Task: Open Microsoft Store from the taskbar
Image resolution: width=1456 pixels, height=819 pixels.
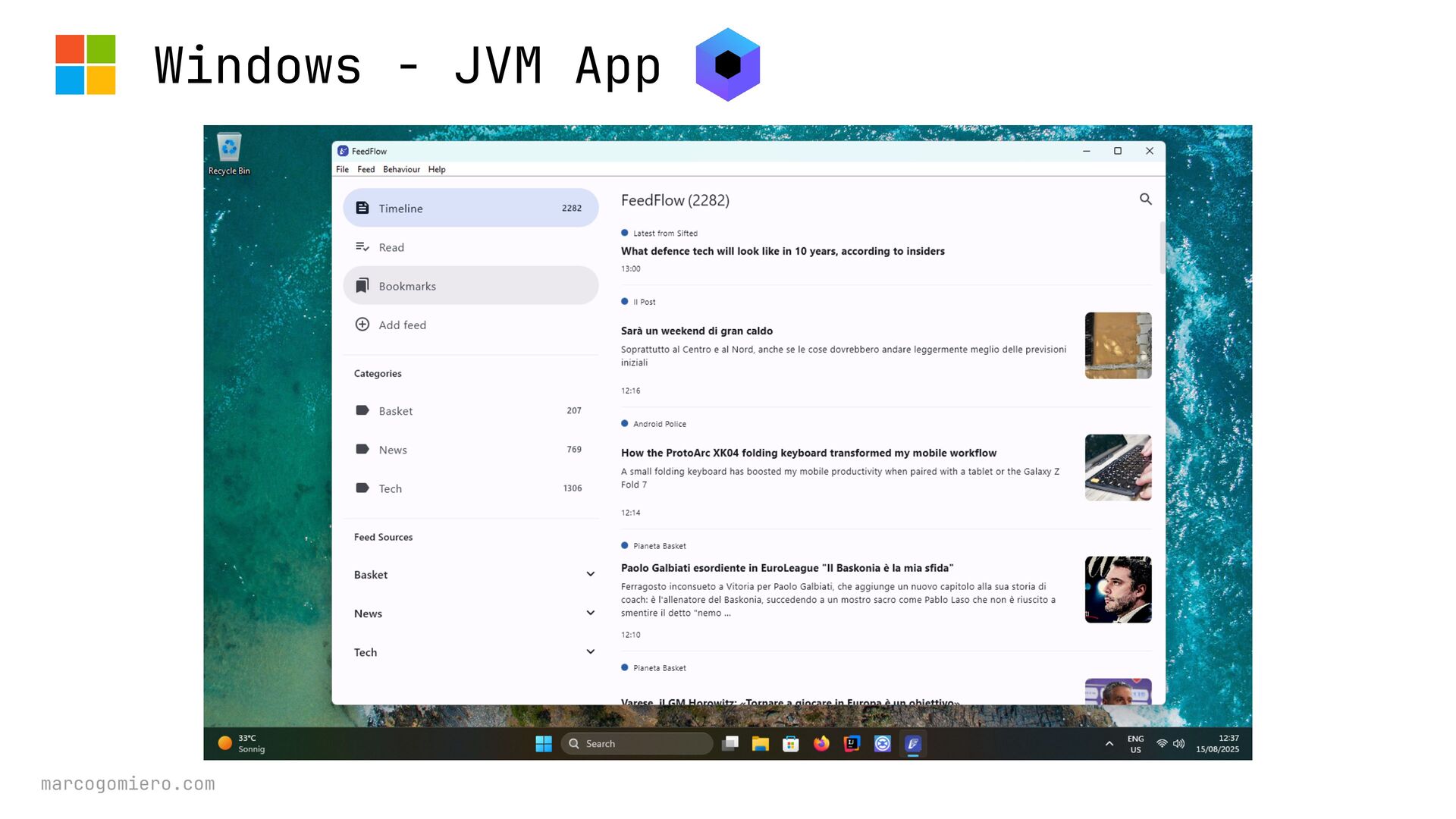Action: [791, 744]
